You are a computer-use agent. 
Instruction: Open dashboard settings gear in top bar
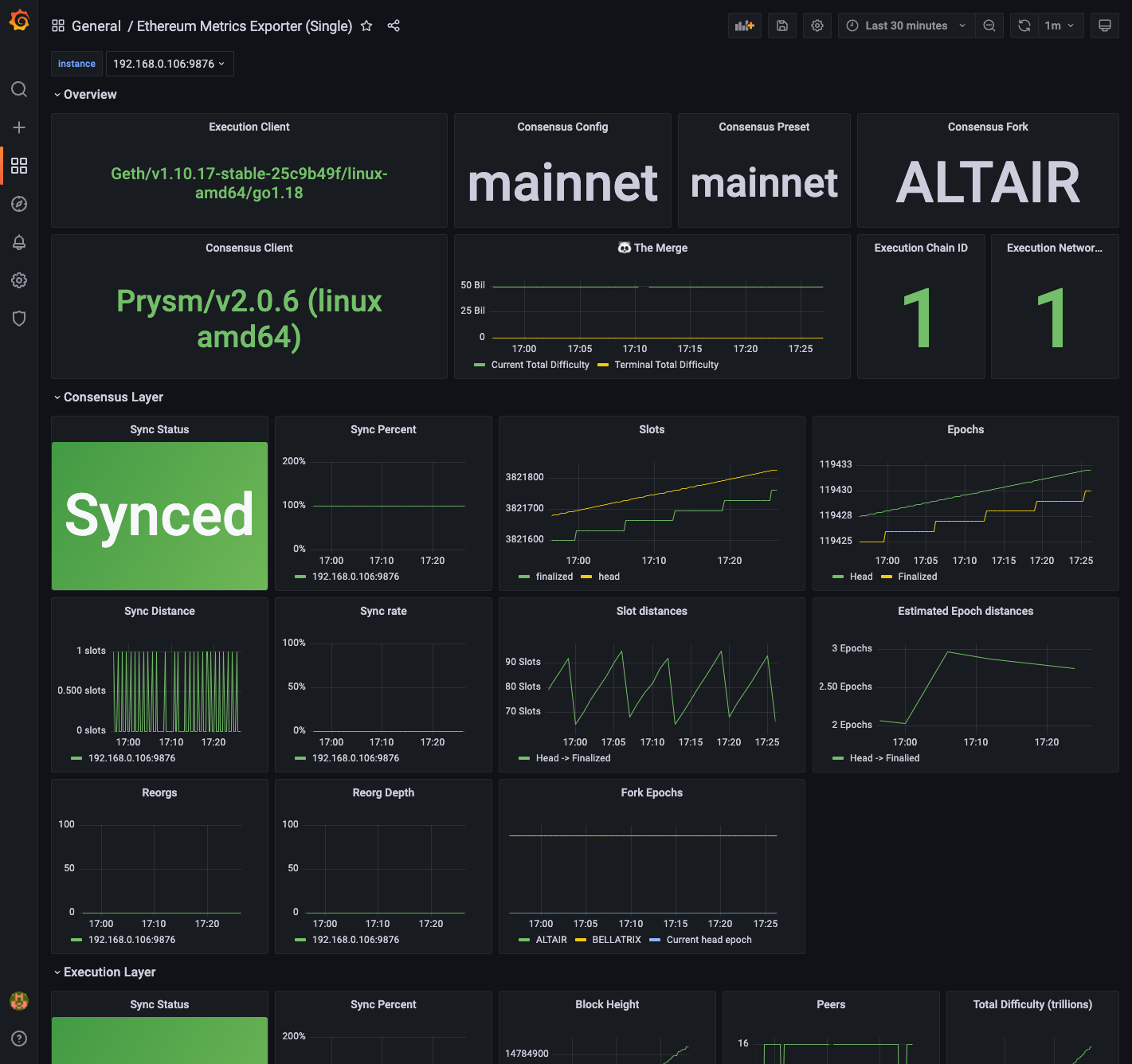coord(817,25)
